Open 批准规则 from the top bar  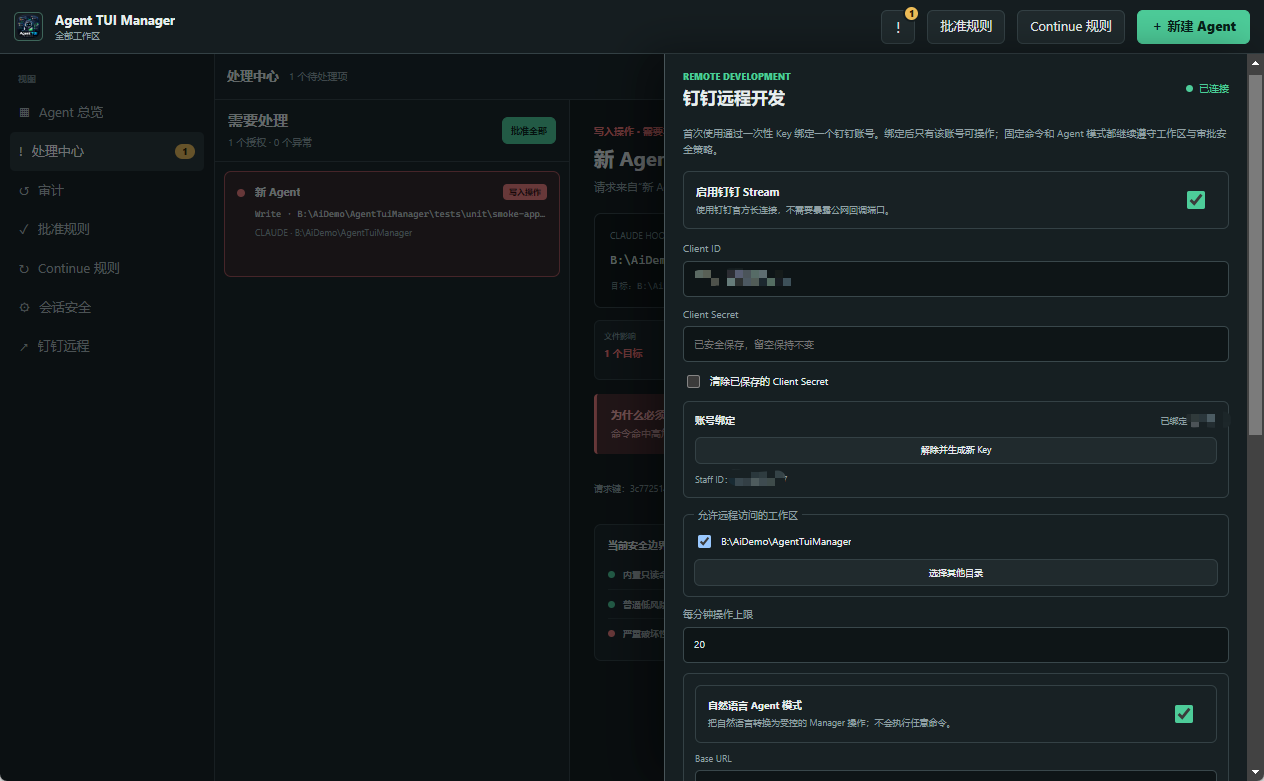[966, 27]
